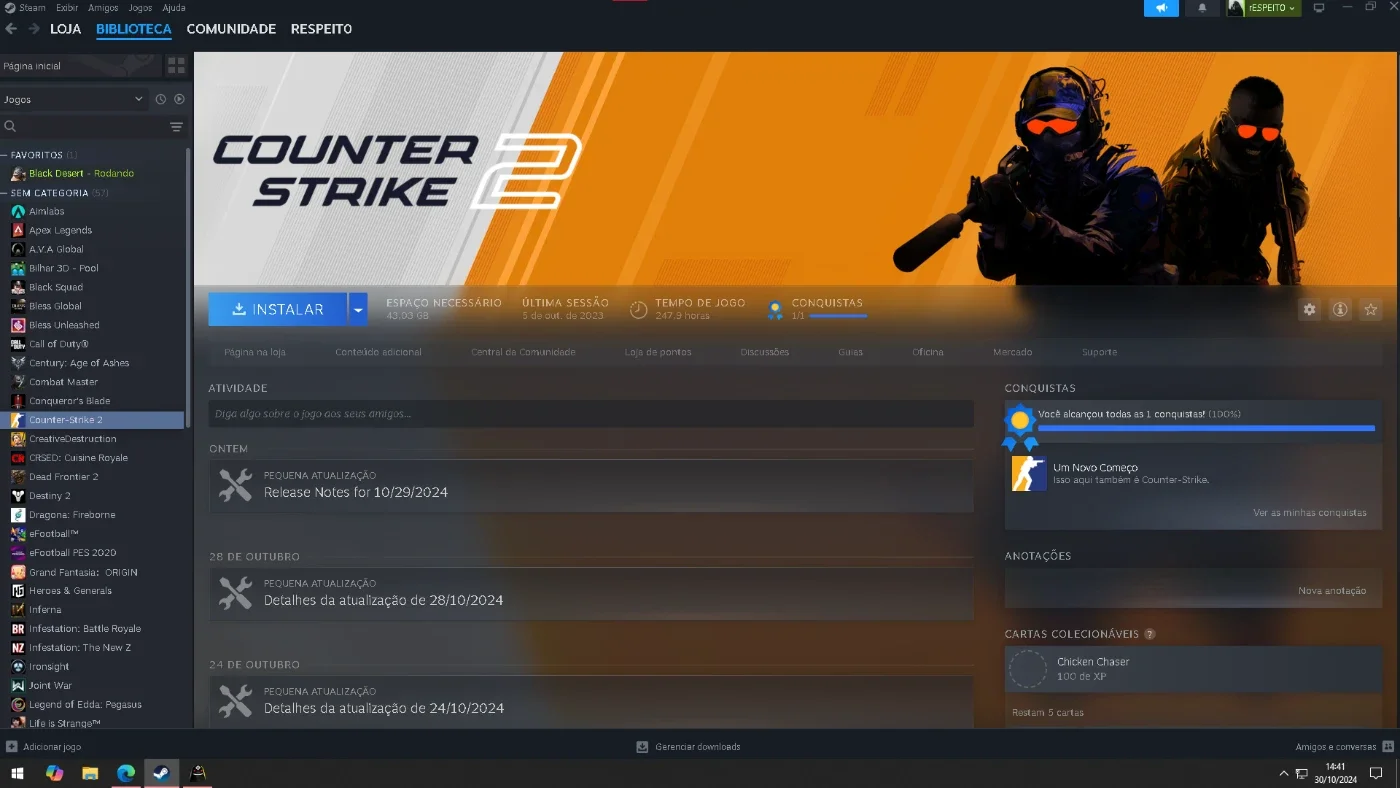Open the library filter options icon

(176, 127)
